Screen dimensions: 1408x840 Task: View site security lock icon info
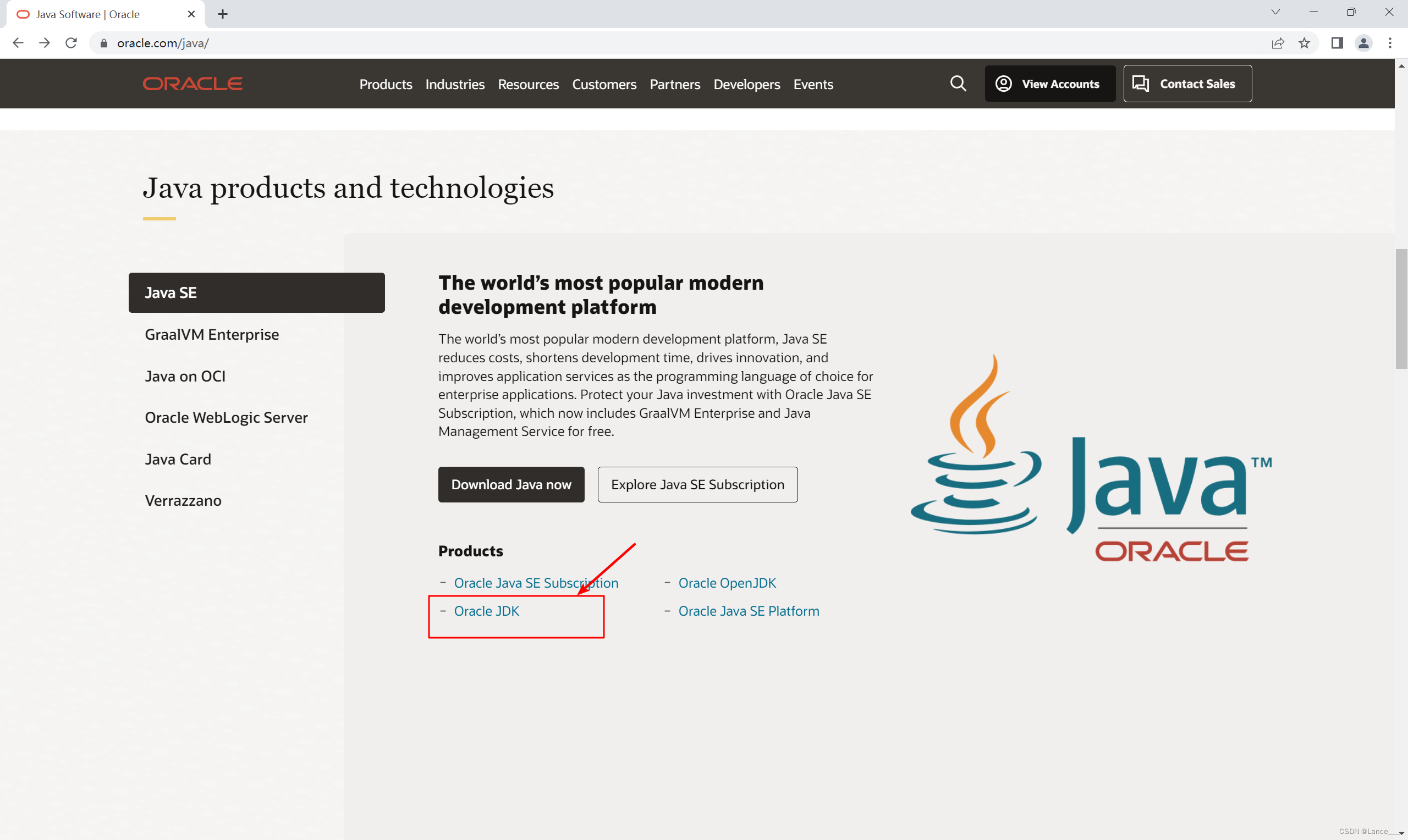pos(103,43)
